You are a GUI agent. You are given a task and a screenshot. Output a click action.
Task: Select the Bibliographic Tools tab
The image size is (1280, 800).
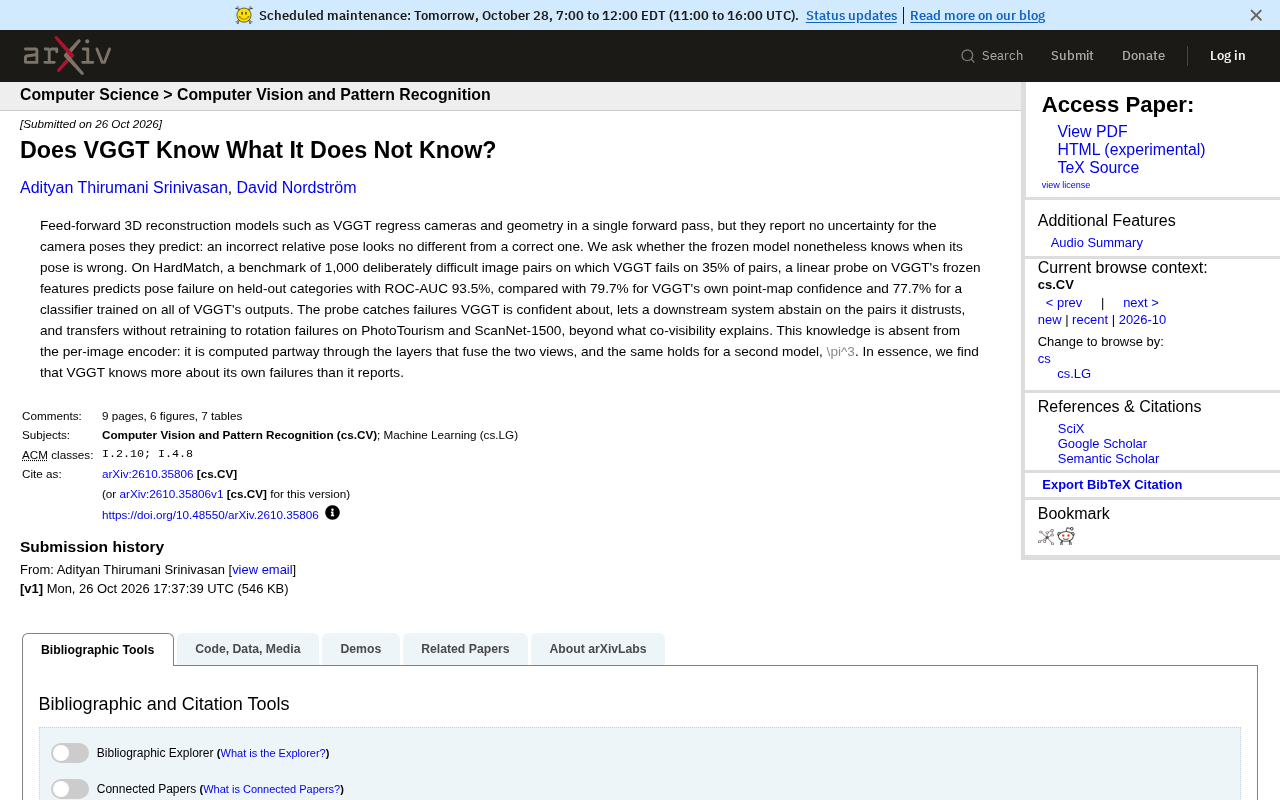[x=98, y=650]
